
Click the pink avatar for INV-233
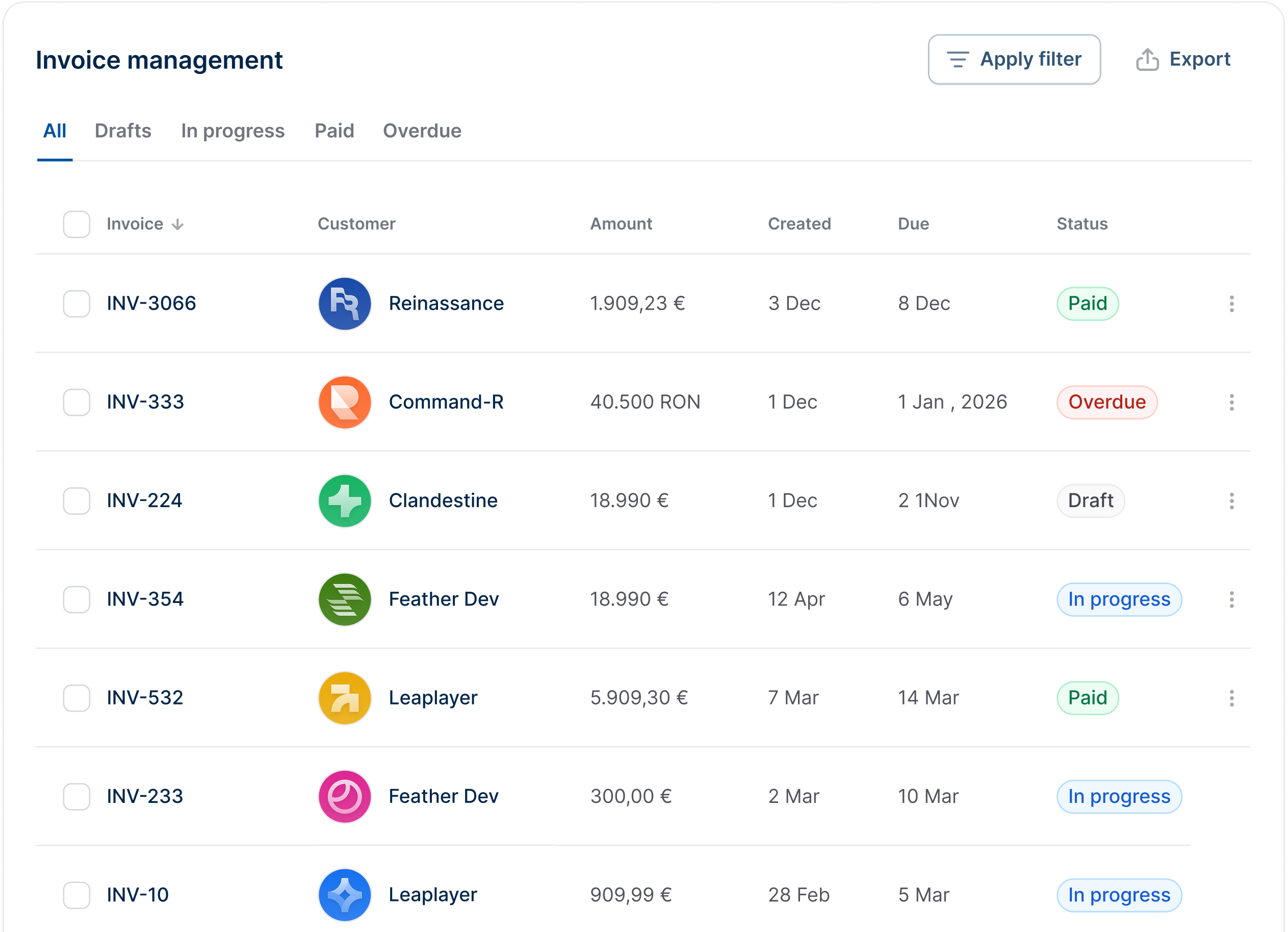pyautogui.click(x=345, y=796)
